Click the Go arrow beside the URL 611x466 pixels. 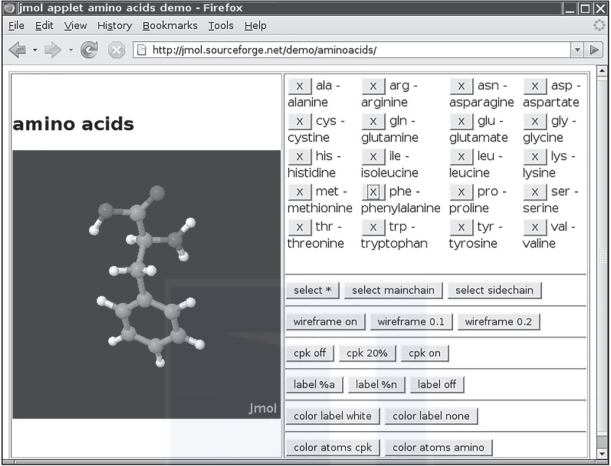(593, 50)
